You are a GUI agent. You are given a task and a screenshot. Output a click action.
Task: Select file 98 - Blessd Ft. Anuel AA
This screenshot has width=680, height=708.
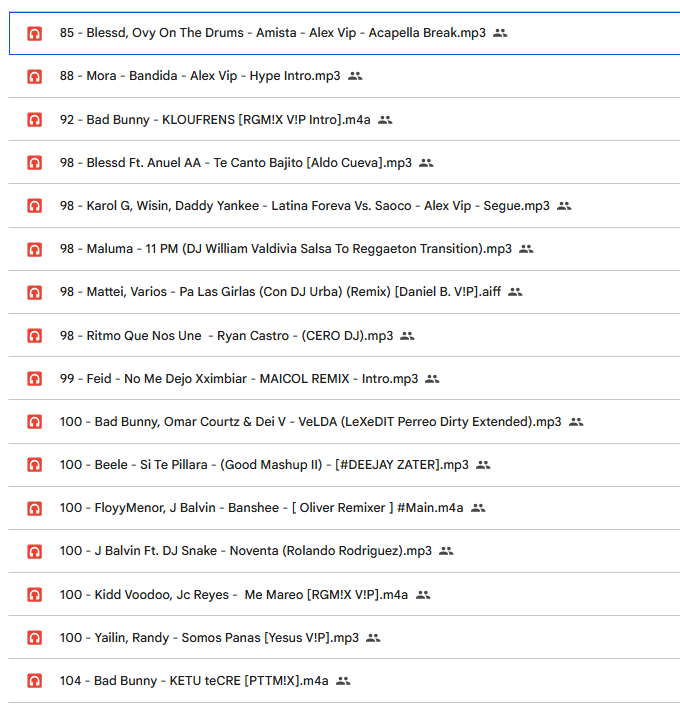[345, 163]
